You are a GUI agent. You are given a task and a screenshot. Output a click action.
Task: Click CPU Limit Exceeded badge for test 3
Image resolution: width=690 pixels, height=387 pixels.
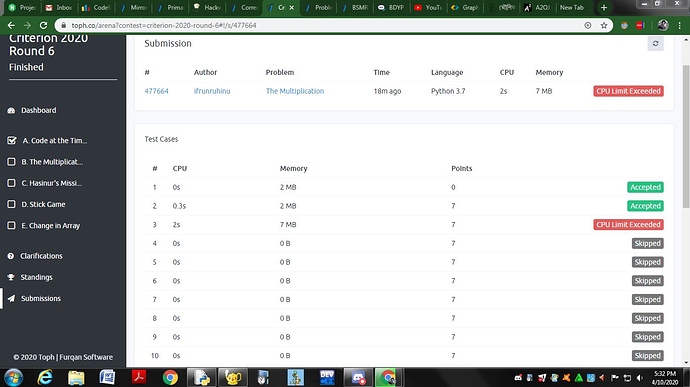point(628,225)
